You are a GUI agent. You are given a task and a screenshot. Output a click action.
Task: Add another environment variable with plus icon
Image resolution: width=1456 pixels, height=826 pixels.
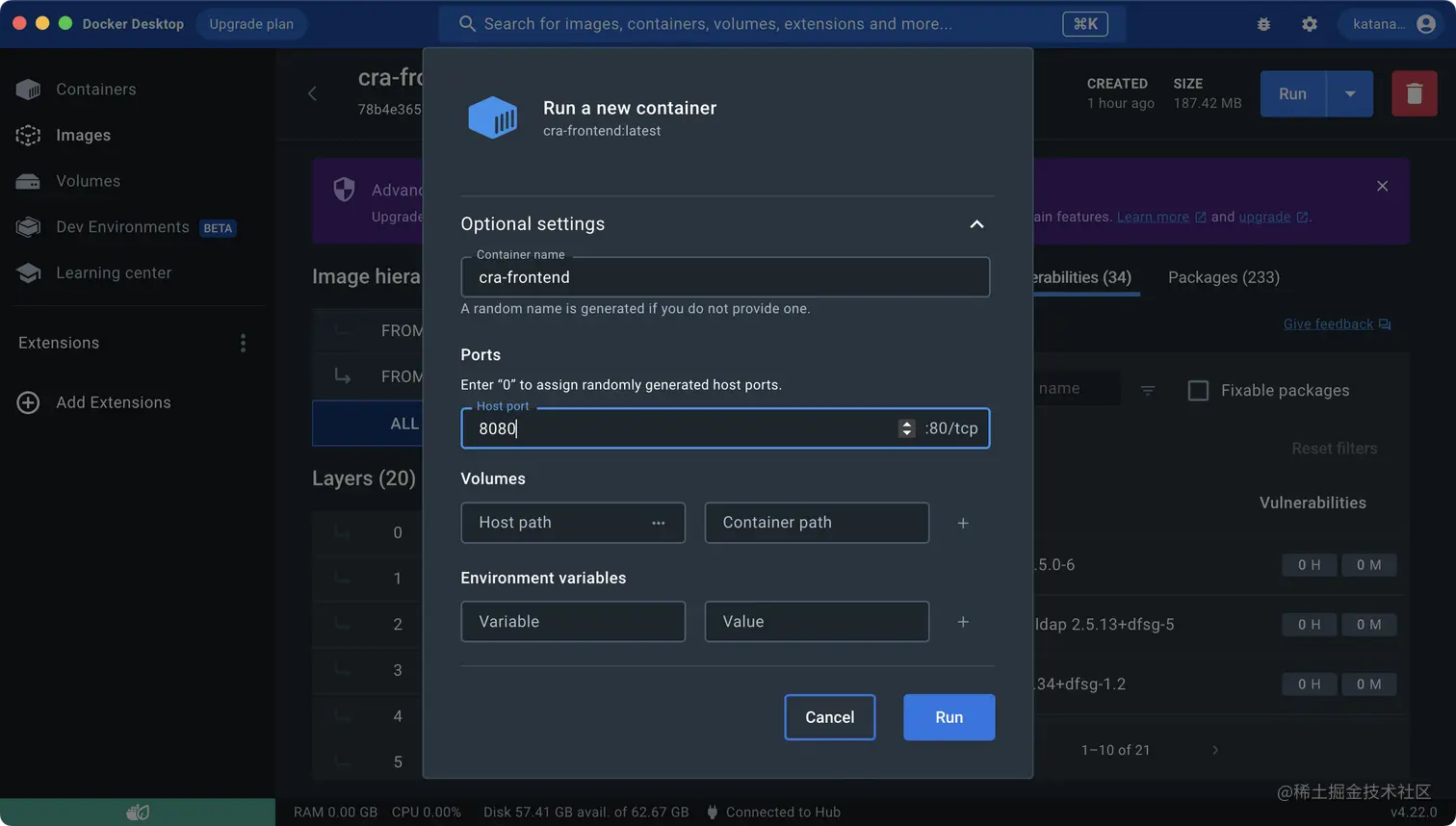(x=963, y=622)
